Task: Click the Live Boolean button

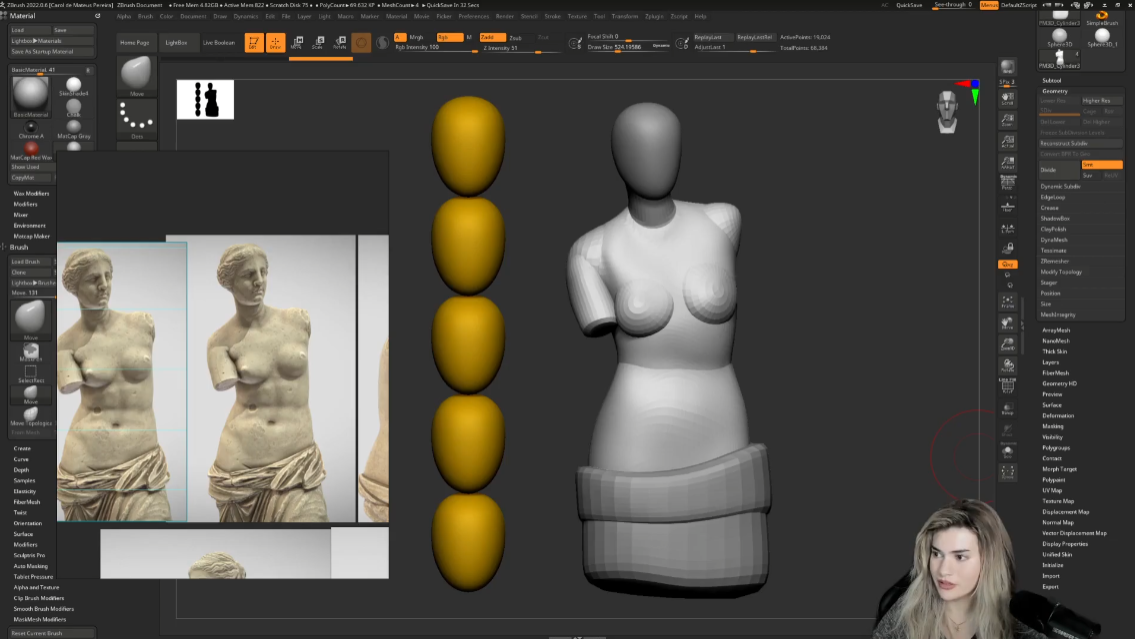Action: pos(219,43)
